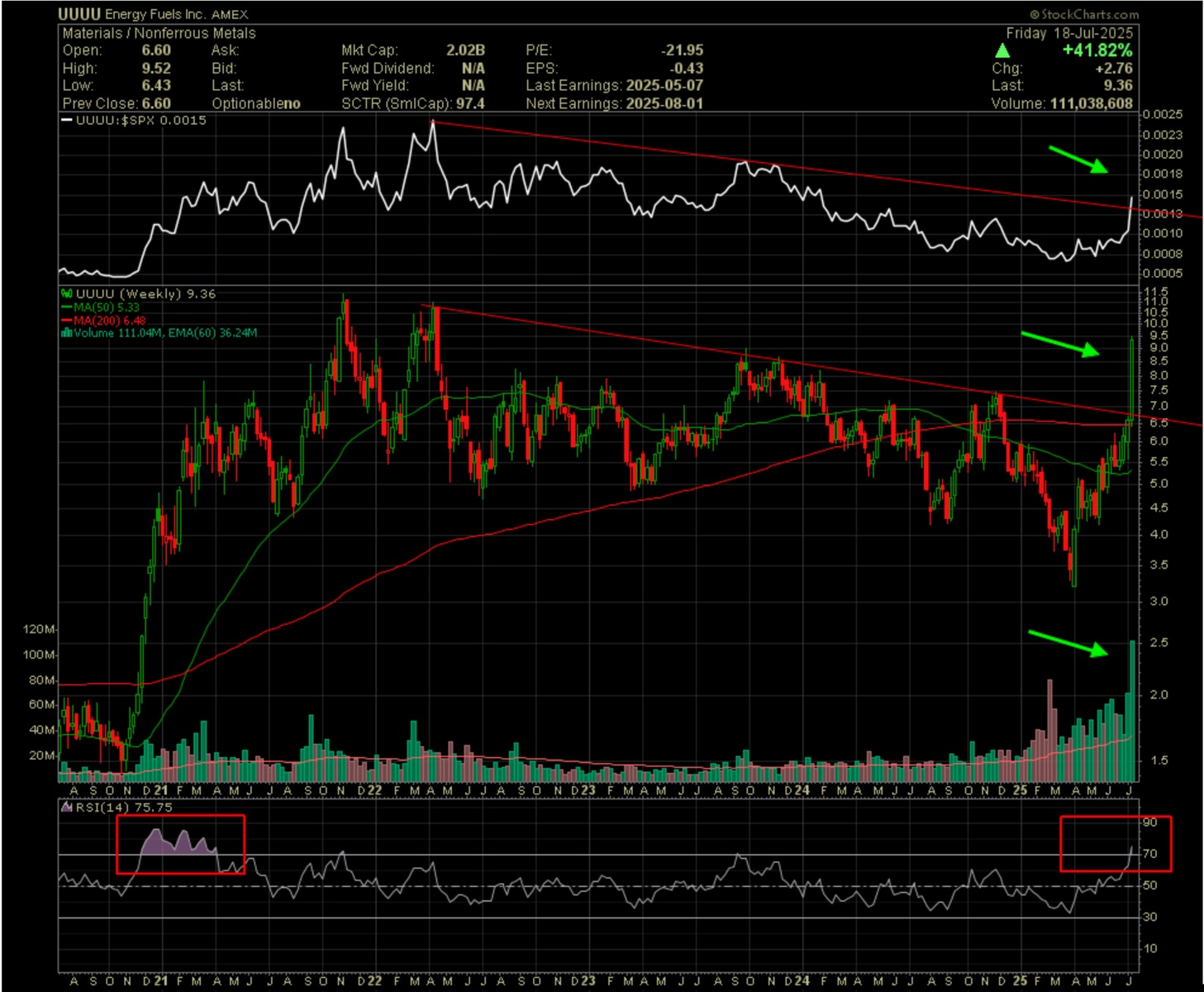Click the +41.82% percent change
This screenshot has height=992, width=1204.
coord(1097,50)
